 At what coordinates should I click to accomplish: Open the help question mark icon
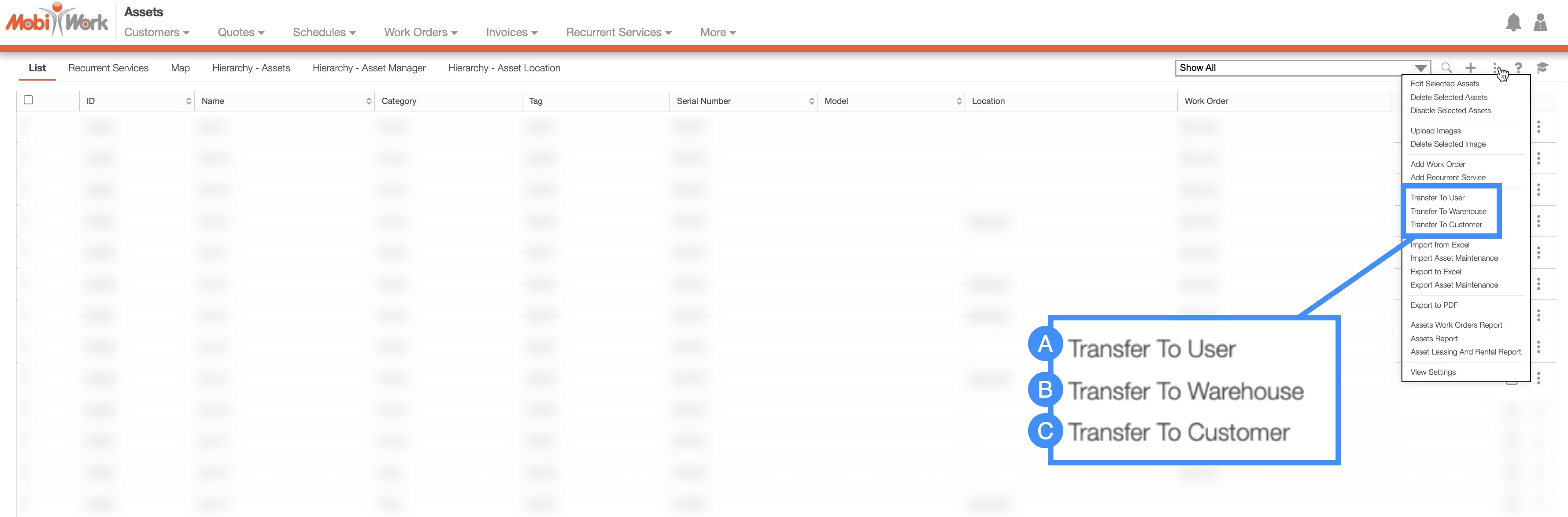[x=1518, y=68]
